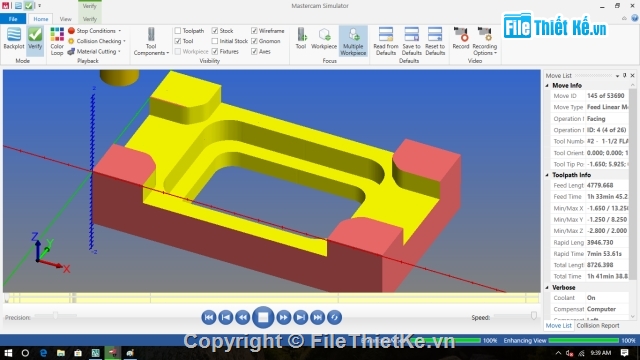The height and width of the screenshot is (360, 640).
Task: Open Tool Components menu
Action: 151,41
